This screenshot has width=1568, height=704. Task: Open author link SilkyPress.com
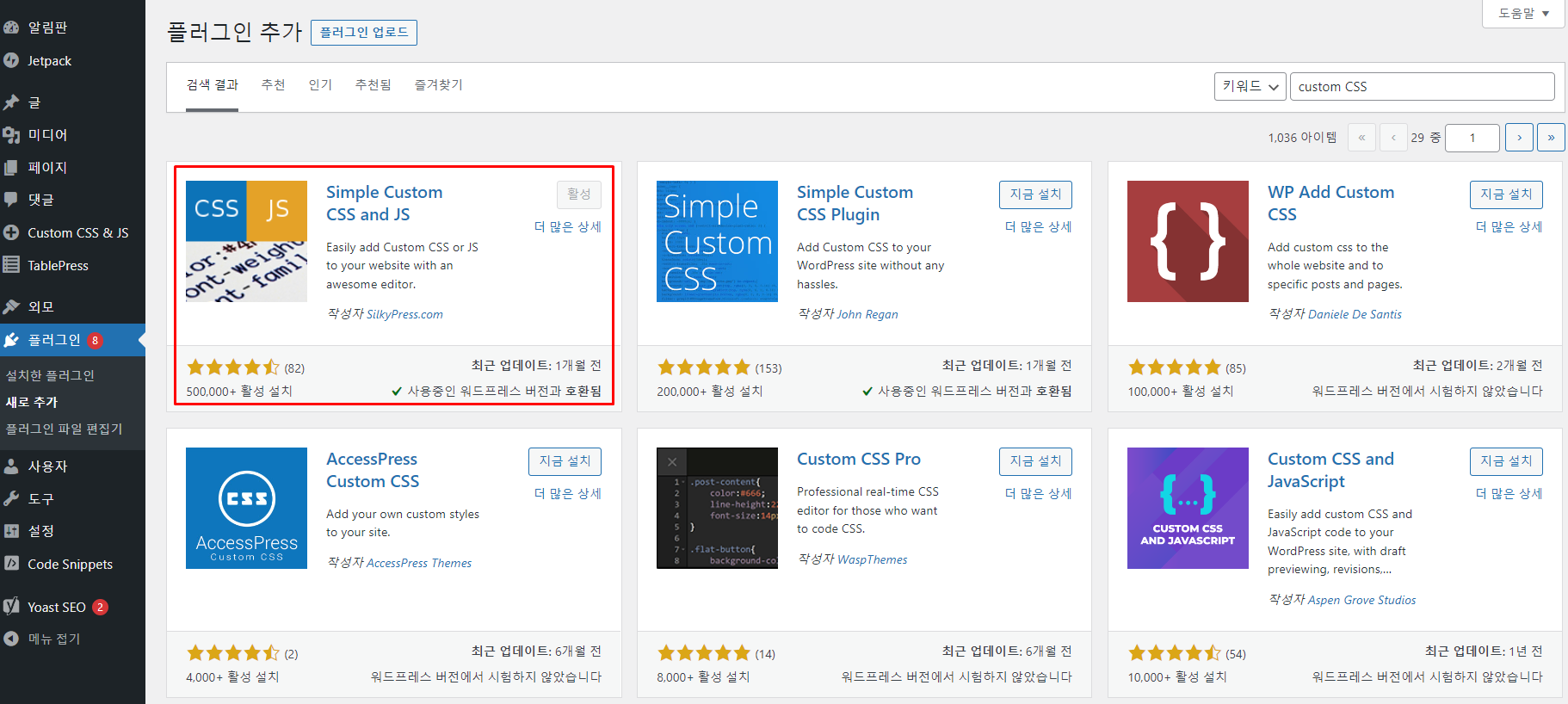coord(404,314)
